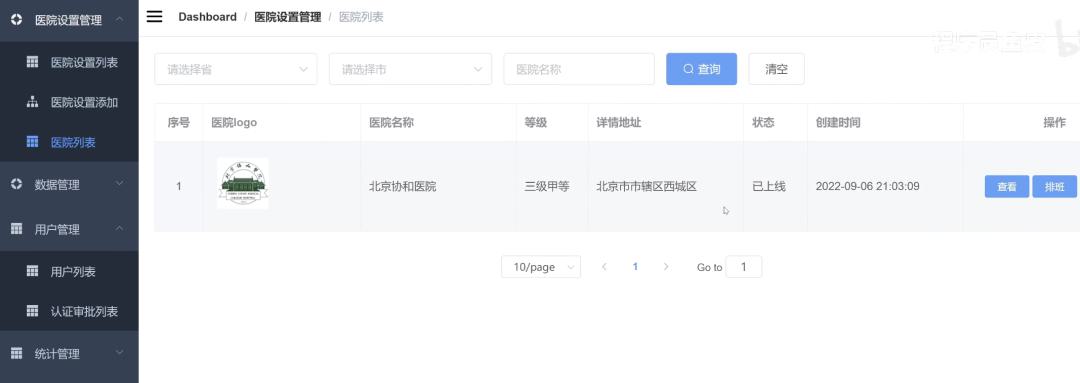Click the 查询 search button
Screen dimensions: 1080x383
701,69
